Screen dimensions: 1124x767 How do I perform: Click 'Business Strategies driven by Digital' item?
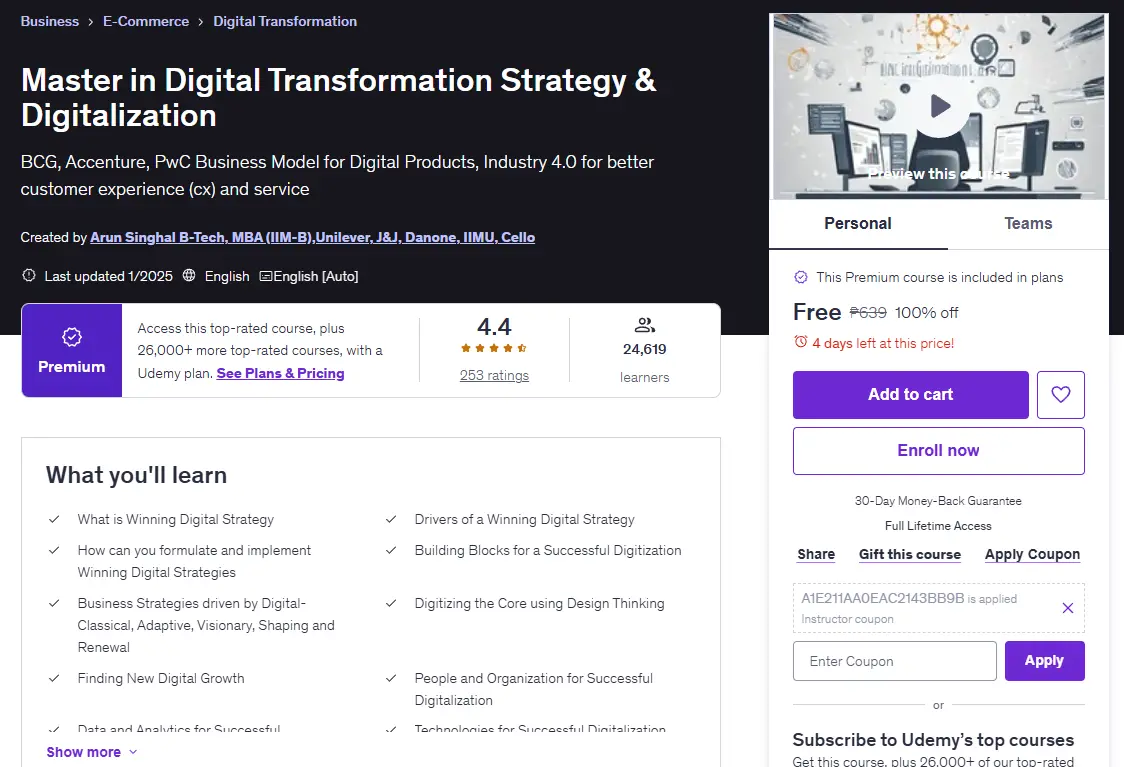206,625
